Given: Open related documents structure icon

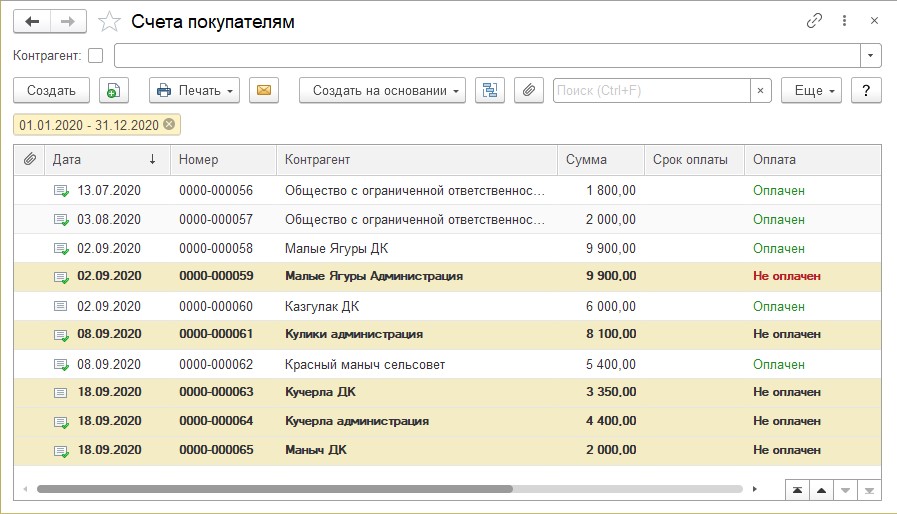Looking at the screenshot, I should pyautogui.click(x=490, y=90).
